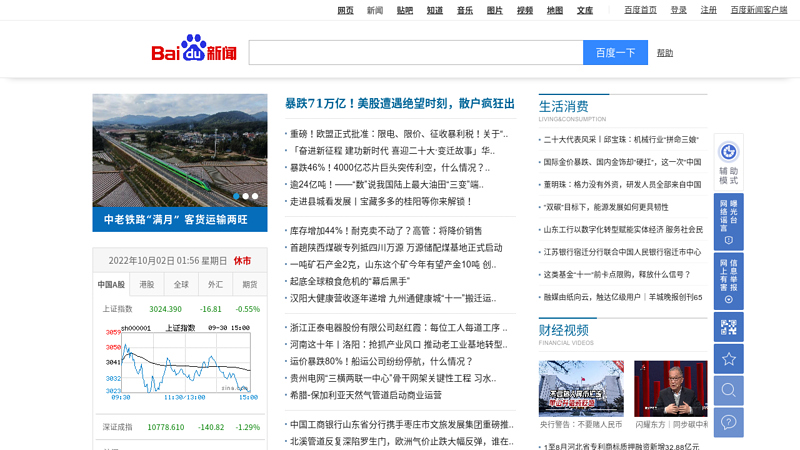
Task: Open the 辅助模式 accessibility icon
Action: point(729,162)
